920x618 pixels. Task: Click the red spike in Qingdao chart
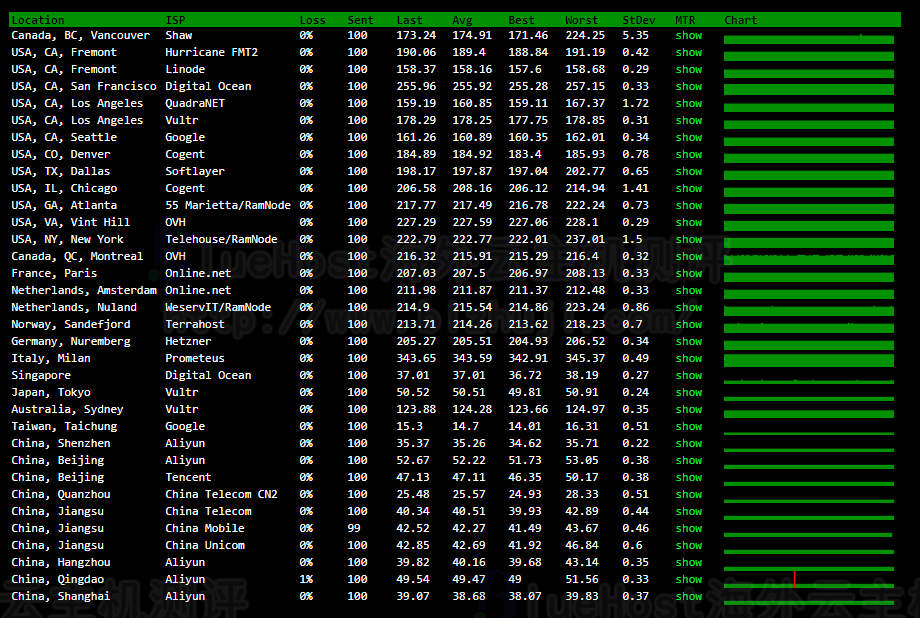[x=794, y=579]
